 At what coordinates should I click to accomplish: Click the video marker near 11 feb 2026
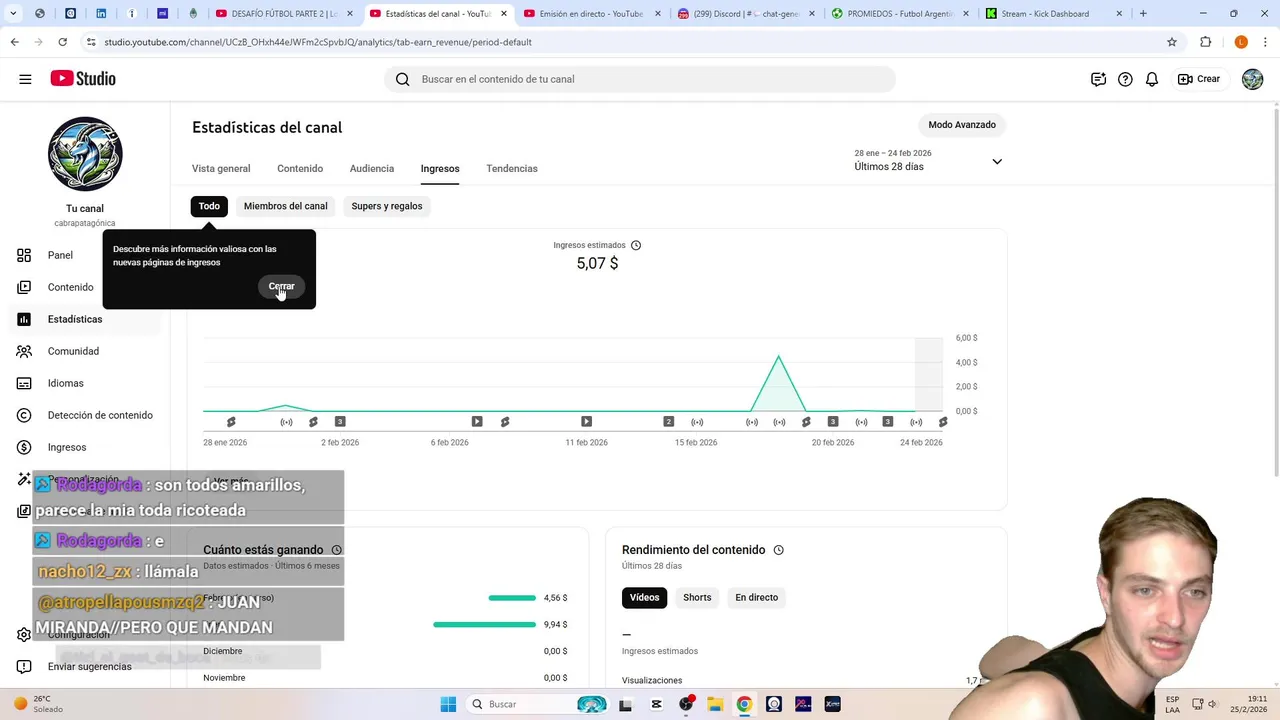coord(586,422)
